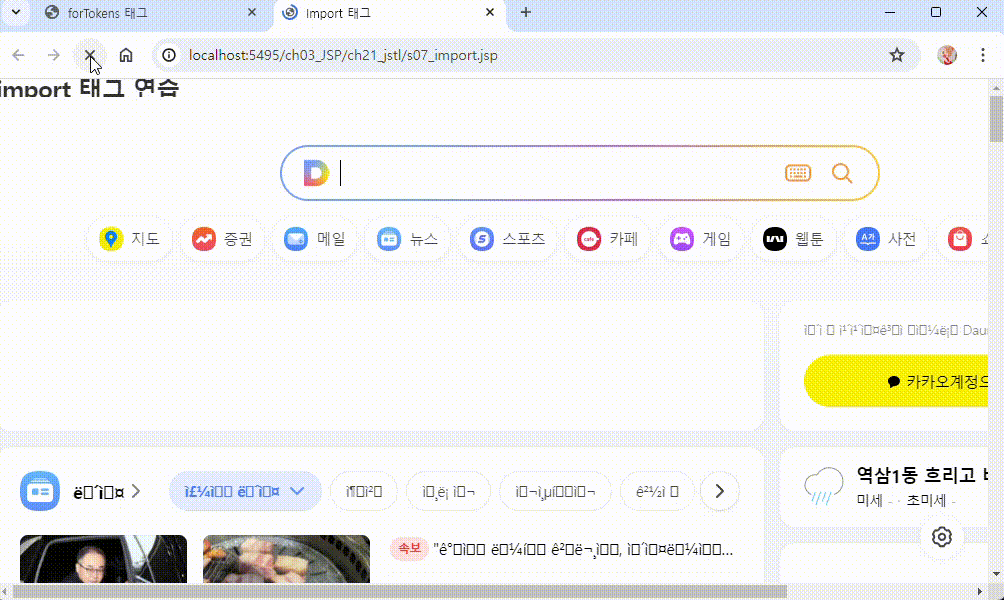The image size is (1004, 600).
Task: Show more news categories with right arrow
Action: click(x=720, y=491)
